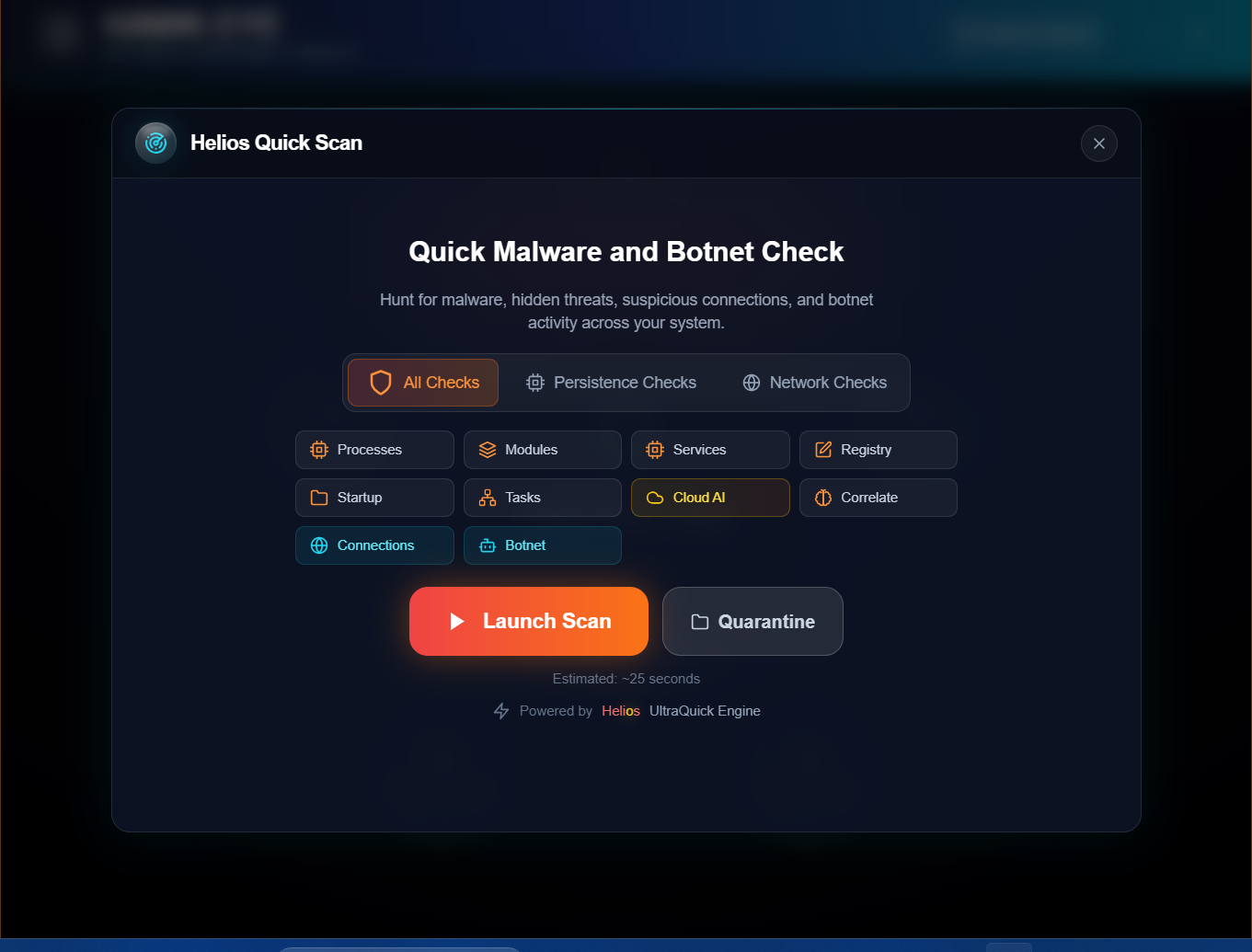Click the lightning bolt icon by Powered by
1252x952 pixels.
coord(501,711)
